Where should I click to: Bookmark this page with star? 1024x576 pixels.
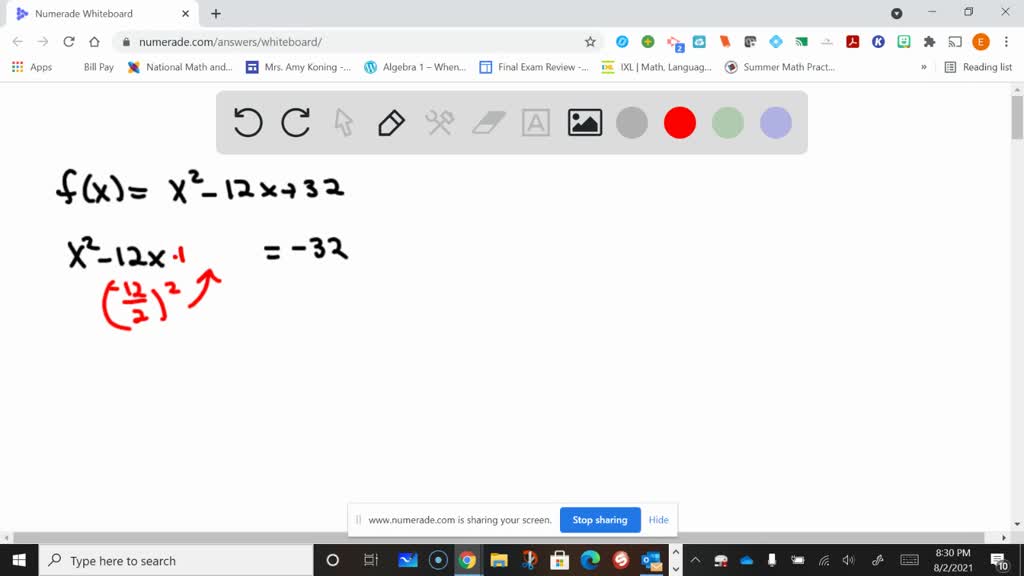click(x=590, y=42)
